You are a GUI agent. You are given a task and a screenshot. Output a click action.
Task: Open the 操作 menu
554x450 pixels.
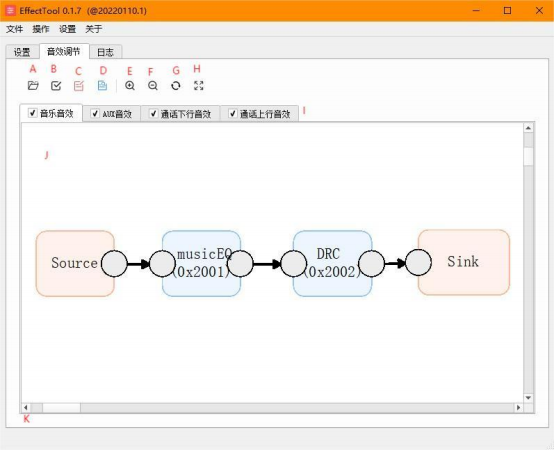(x=41, y=29)
